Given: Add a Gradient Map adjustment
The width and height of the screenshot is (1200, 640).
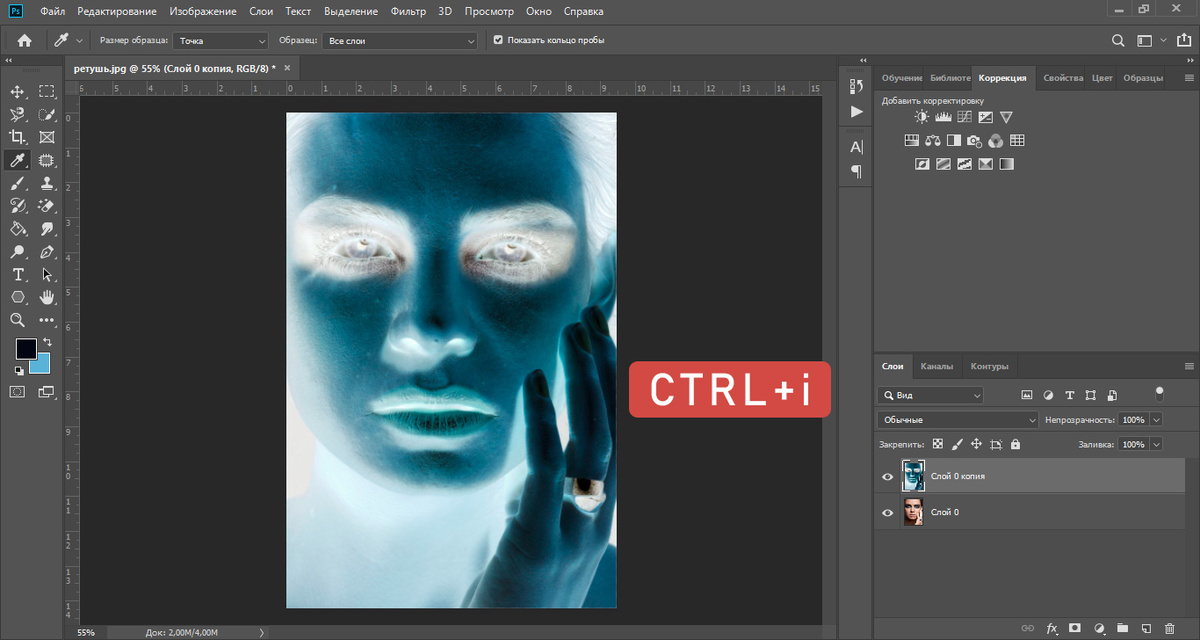Looking at the screenshot, I should coord(1006,164).
